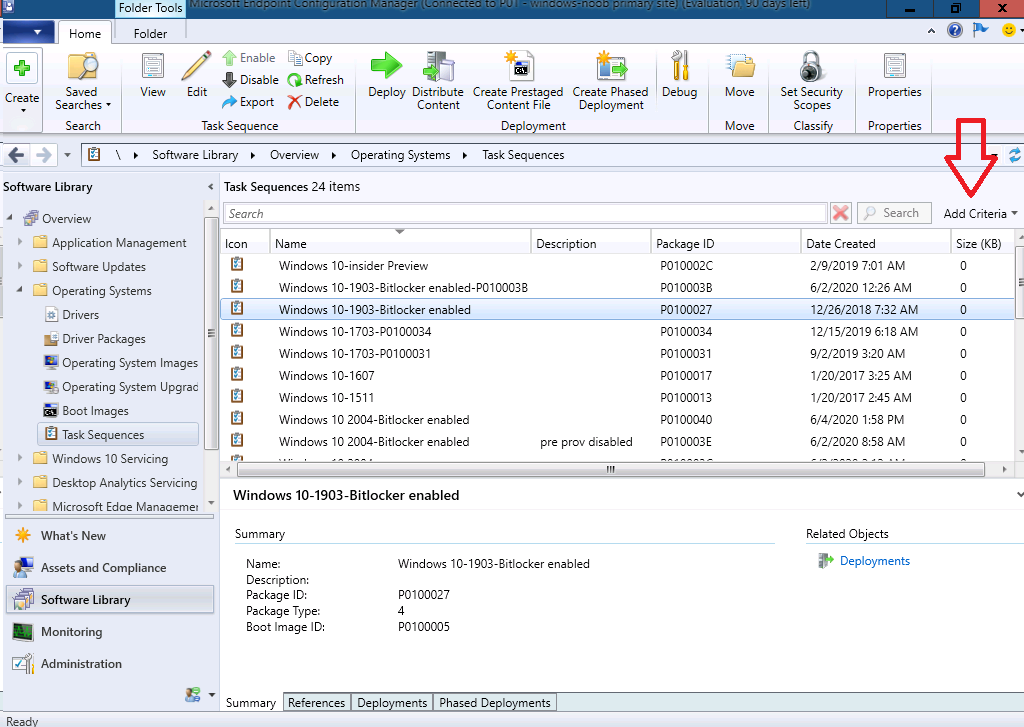Screen dimensions: 1024x727
Task: Click the address bar refresh icon
Action: (1015, 155)
